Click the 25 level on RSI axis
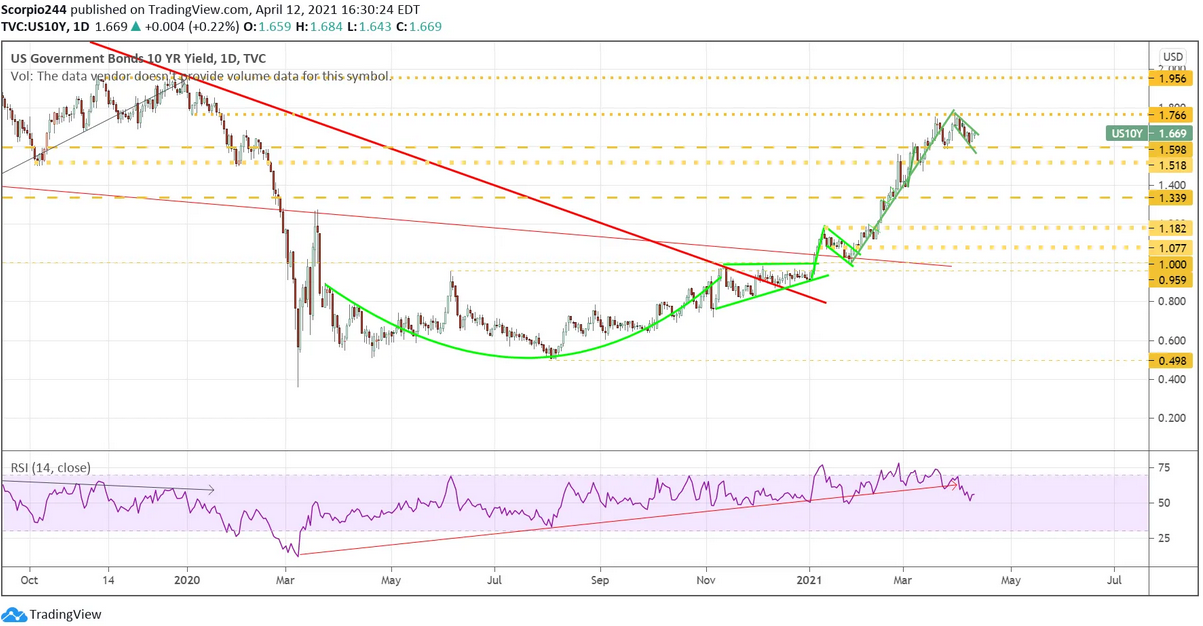 [1165, 538]
